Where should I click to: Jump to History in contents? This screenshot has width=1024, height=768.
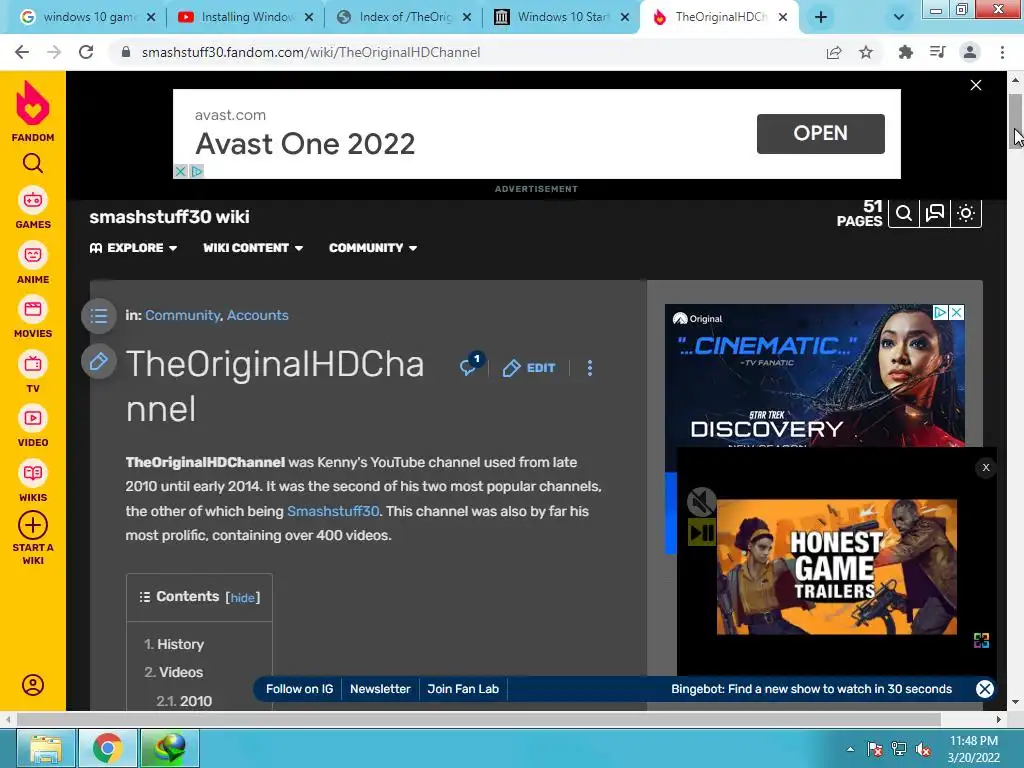pyautogui.click(x=180, y=644)
